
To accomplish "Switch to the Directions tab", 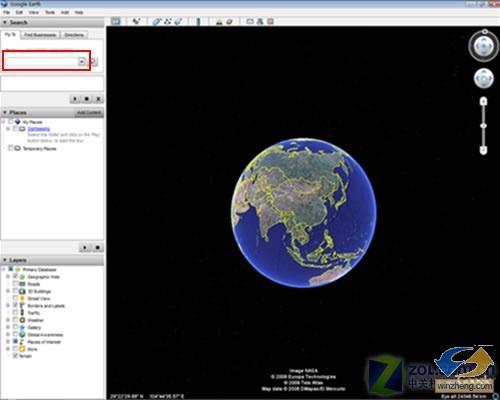I will tap(74, 35).
